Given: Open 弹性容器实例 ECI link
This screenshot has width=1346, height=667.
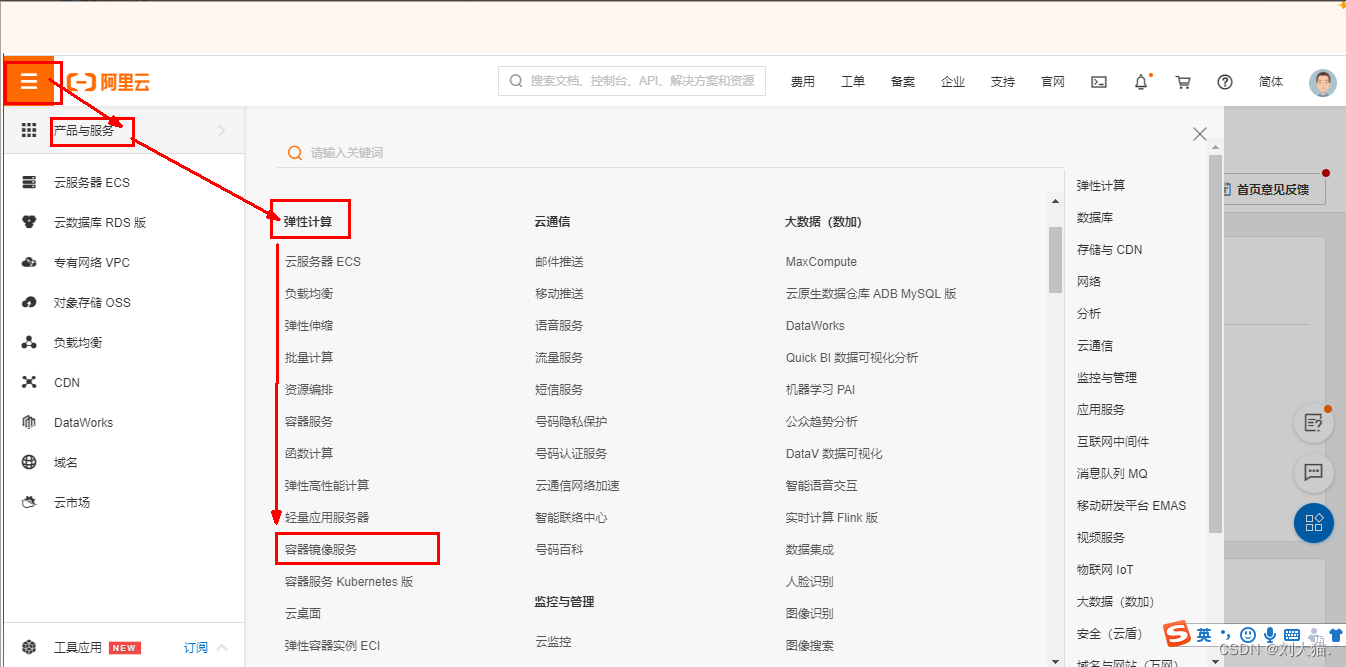Looking at the screenshot, I should point(333,646).
